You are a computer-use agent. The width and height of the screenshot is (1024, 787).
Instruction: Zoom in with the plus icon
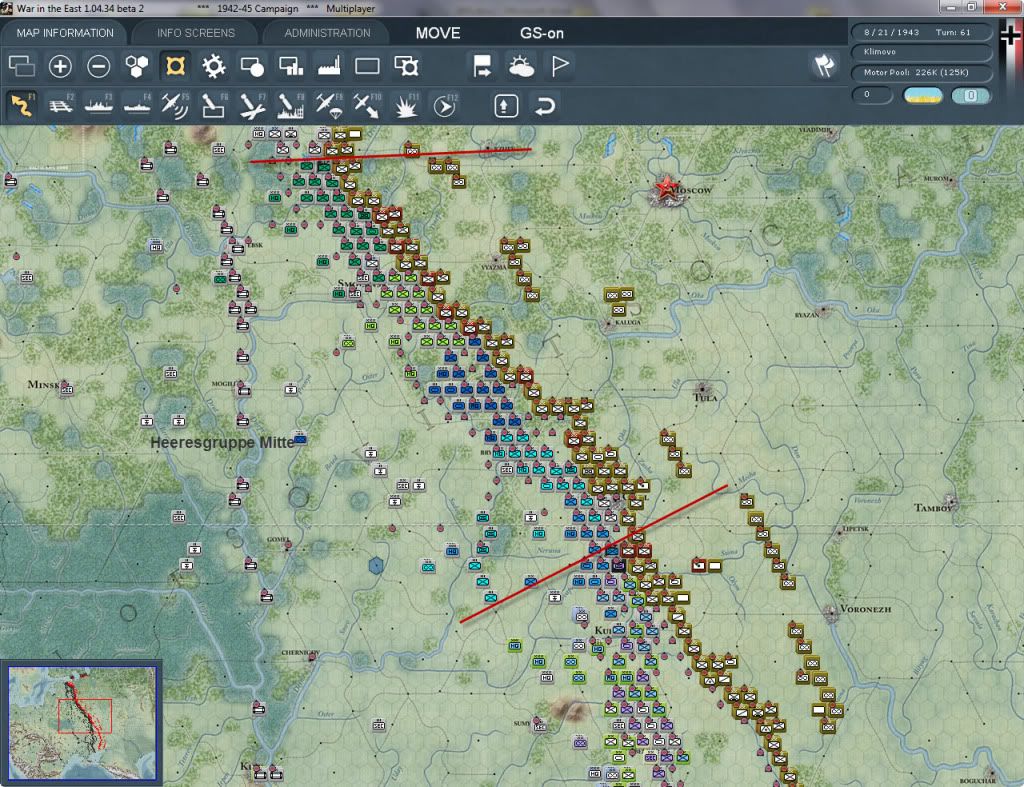click(60, 66)
